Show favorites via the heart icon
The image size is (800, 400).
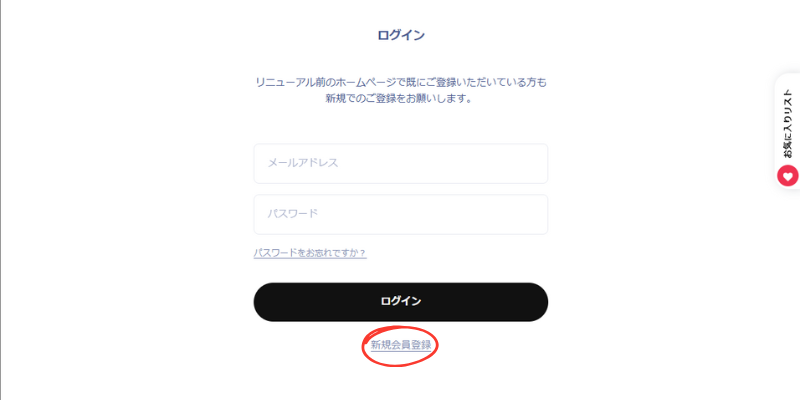(x=787, y=177)
